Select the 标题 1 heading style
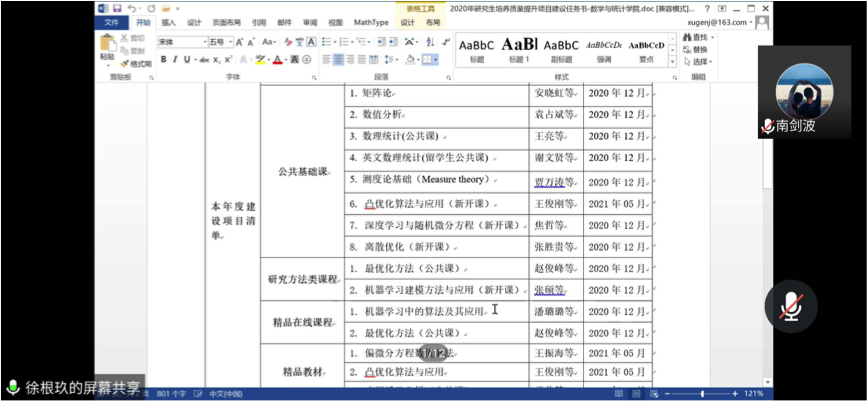 tap(519, 50)
